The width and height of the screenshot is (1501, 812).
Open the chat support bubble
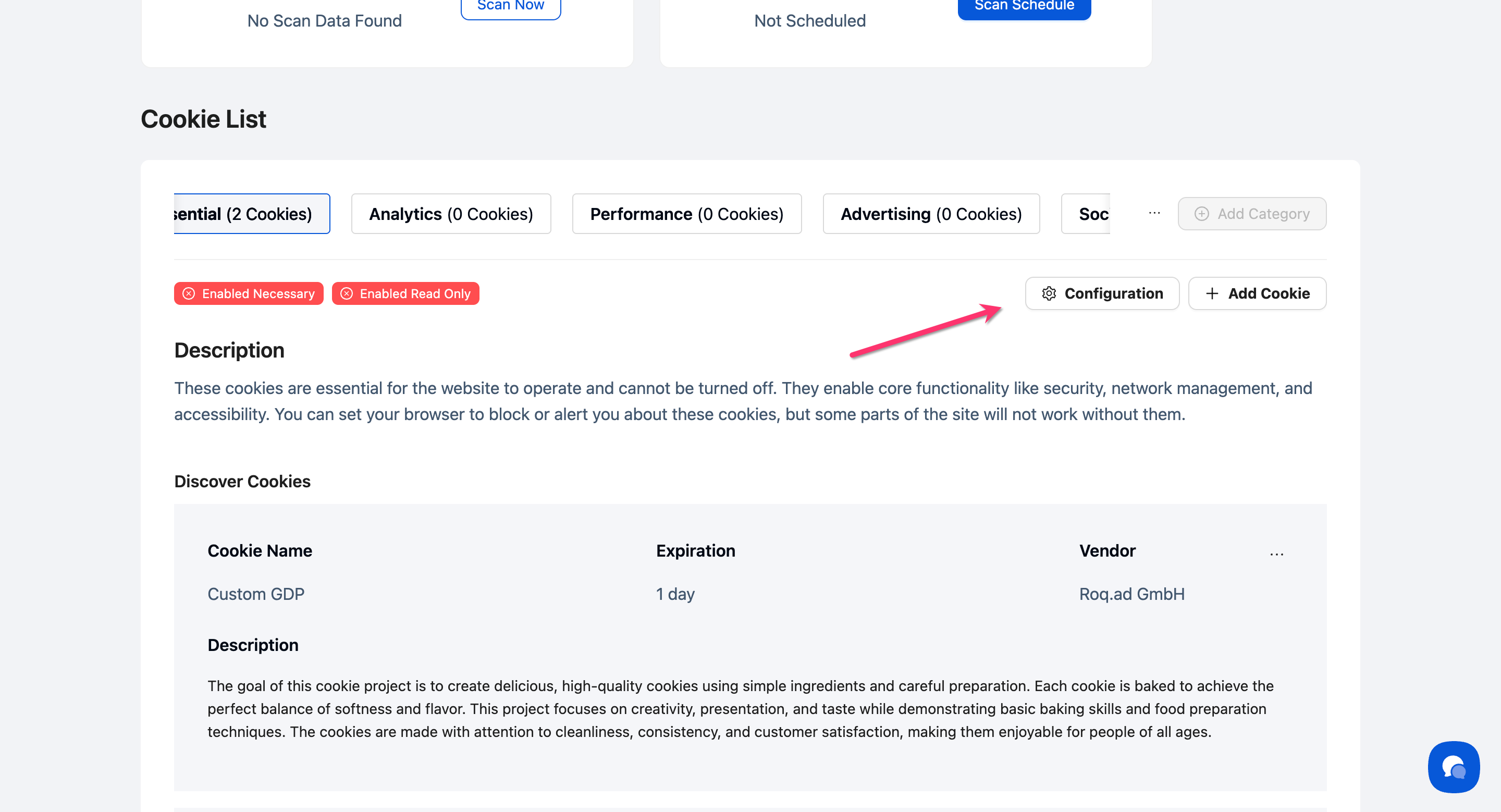pyautogui.click(x=1453, y=767)
